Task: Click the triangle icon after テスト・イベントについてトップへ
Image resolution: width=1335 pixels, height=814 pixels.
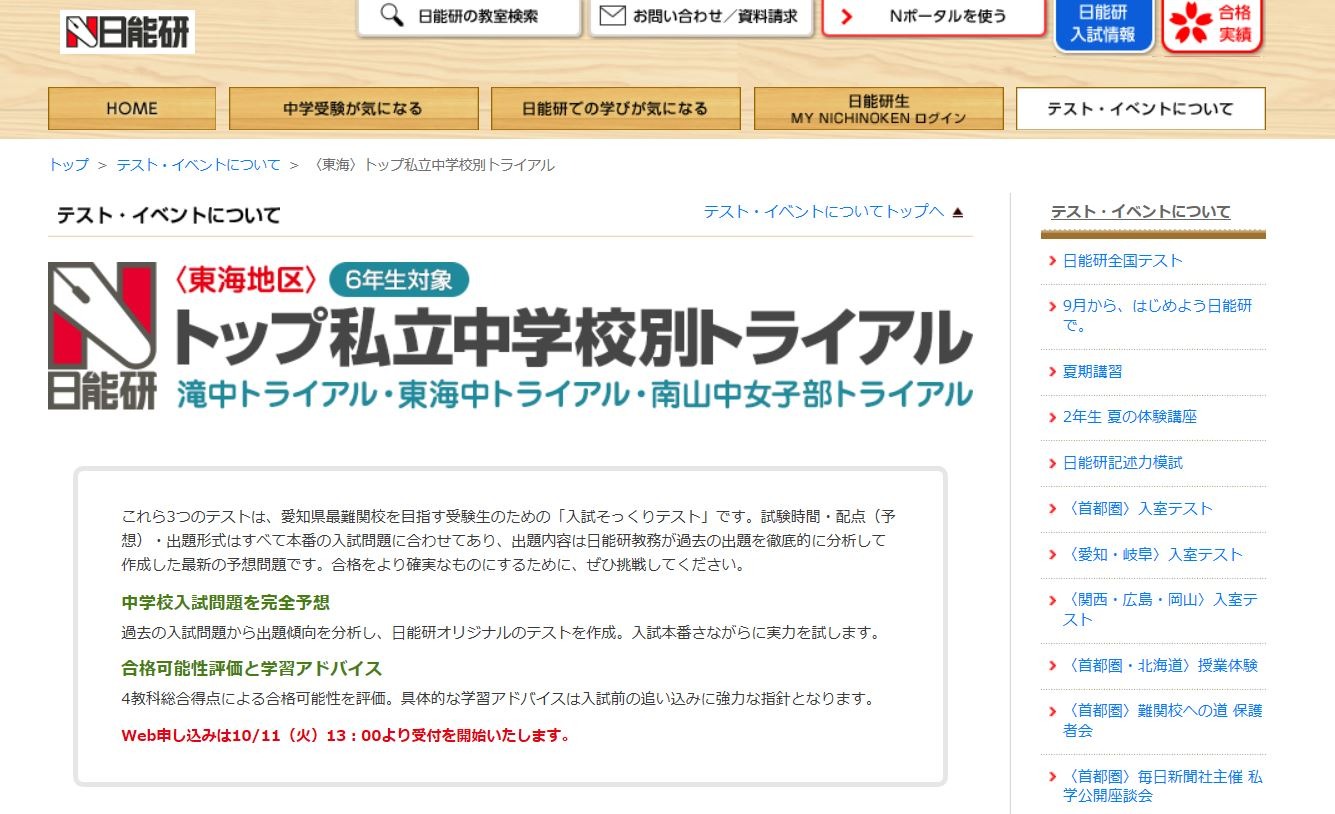Action: pyautogui.click(x=958, y=211)
